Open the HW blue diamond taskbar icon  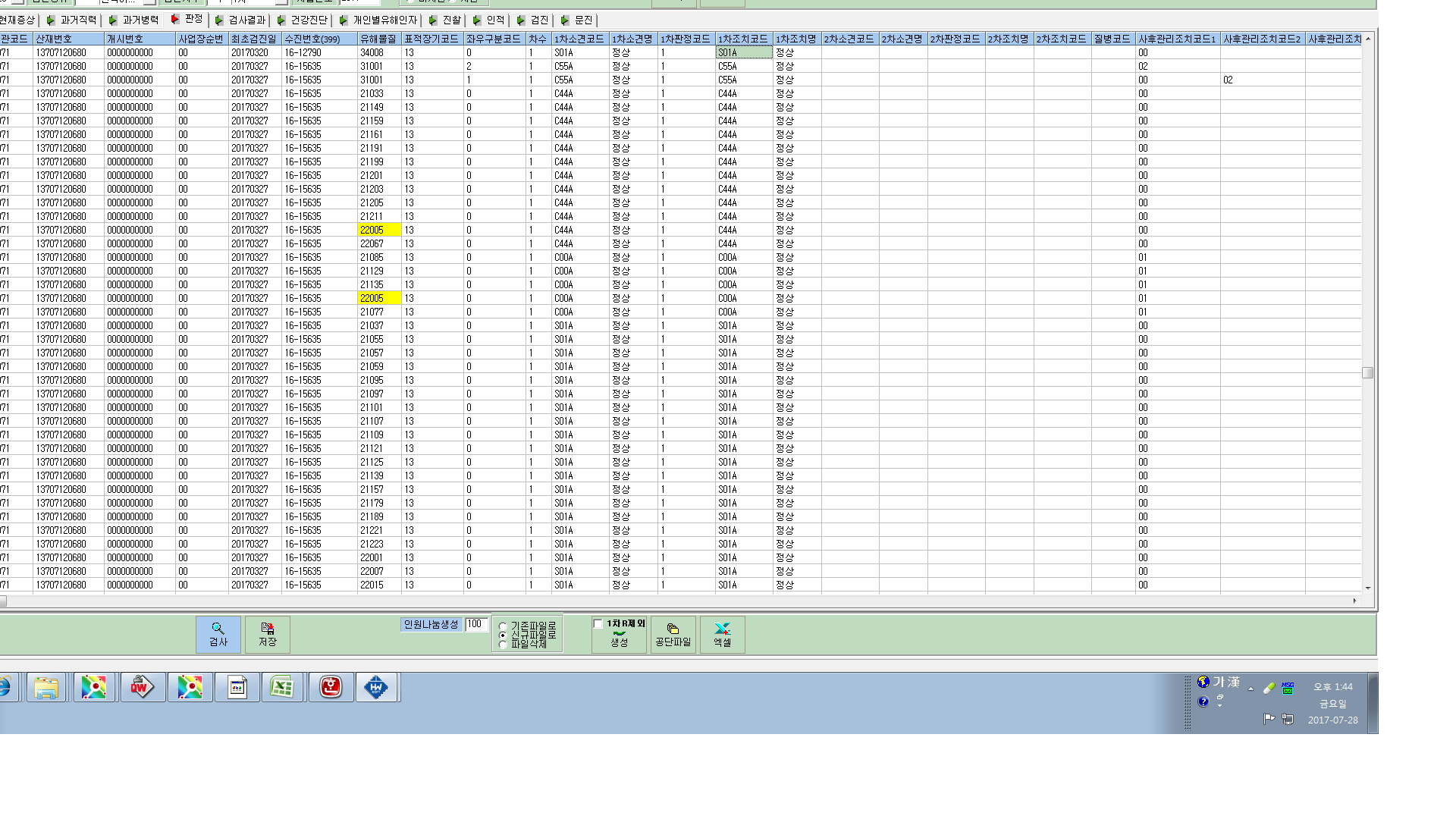(x=376, y=687)
